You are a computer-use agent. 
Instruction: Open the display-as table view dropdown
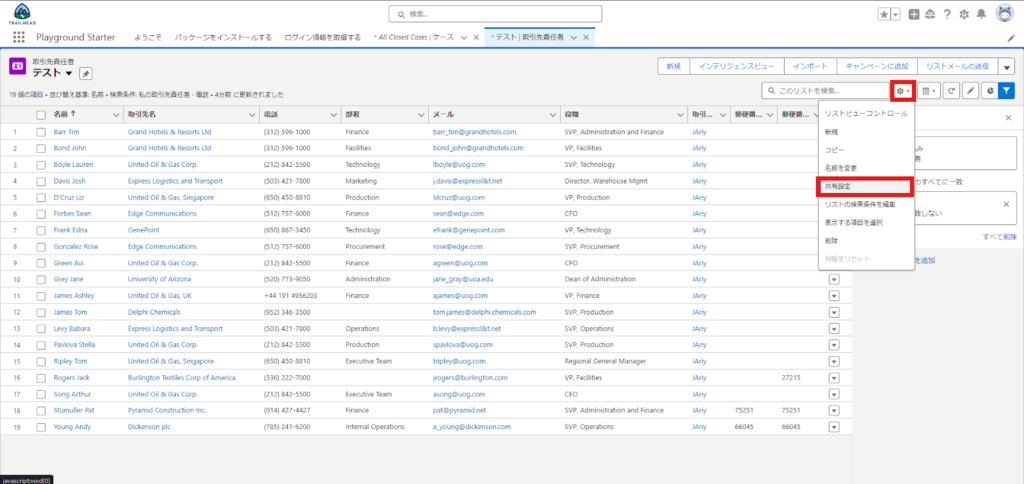pos(930,91)
